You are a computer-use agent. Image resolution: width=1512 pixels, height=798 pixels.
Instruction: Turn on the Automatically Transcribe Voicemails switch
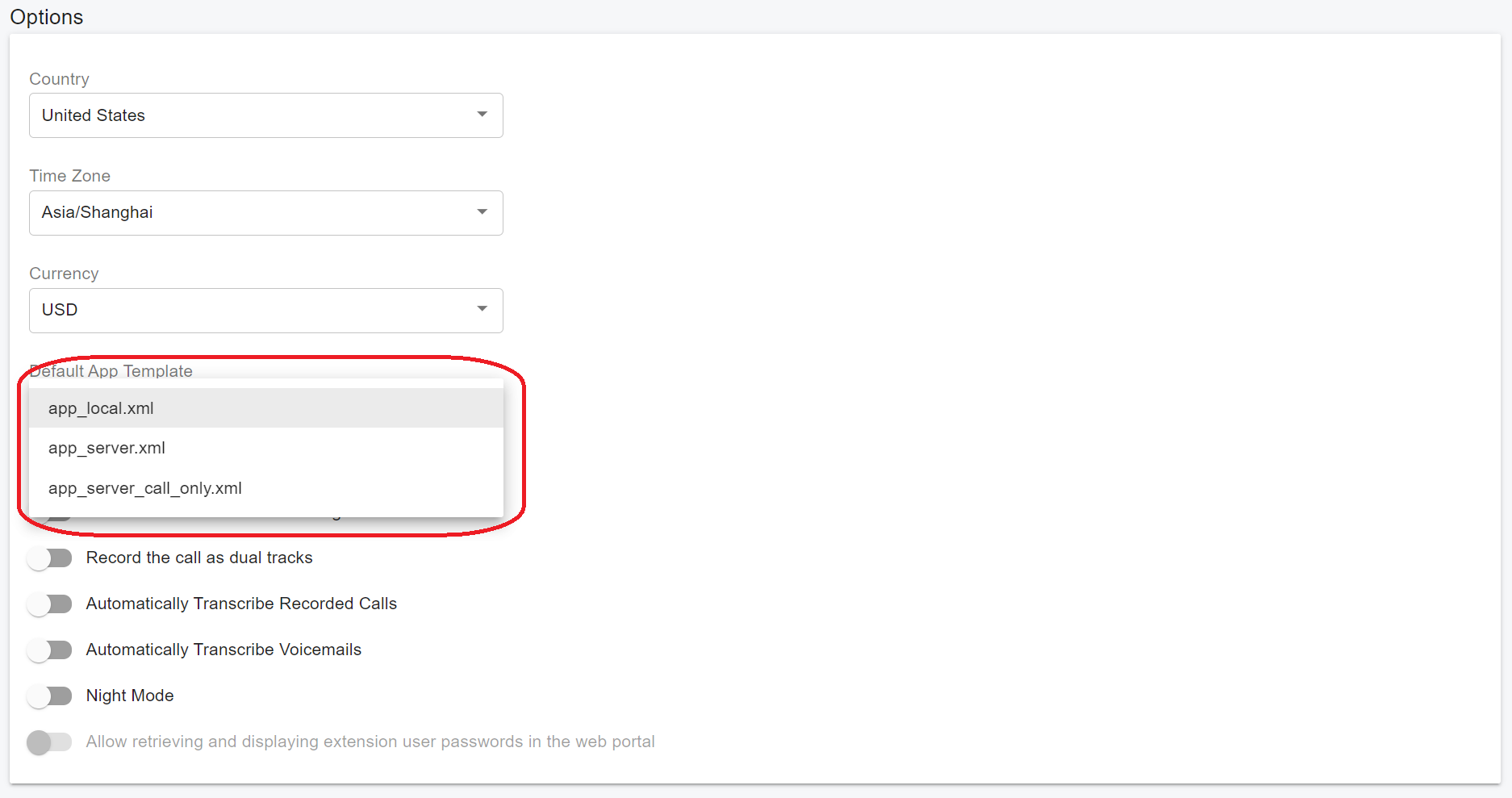(49, 650)
